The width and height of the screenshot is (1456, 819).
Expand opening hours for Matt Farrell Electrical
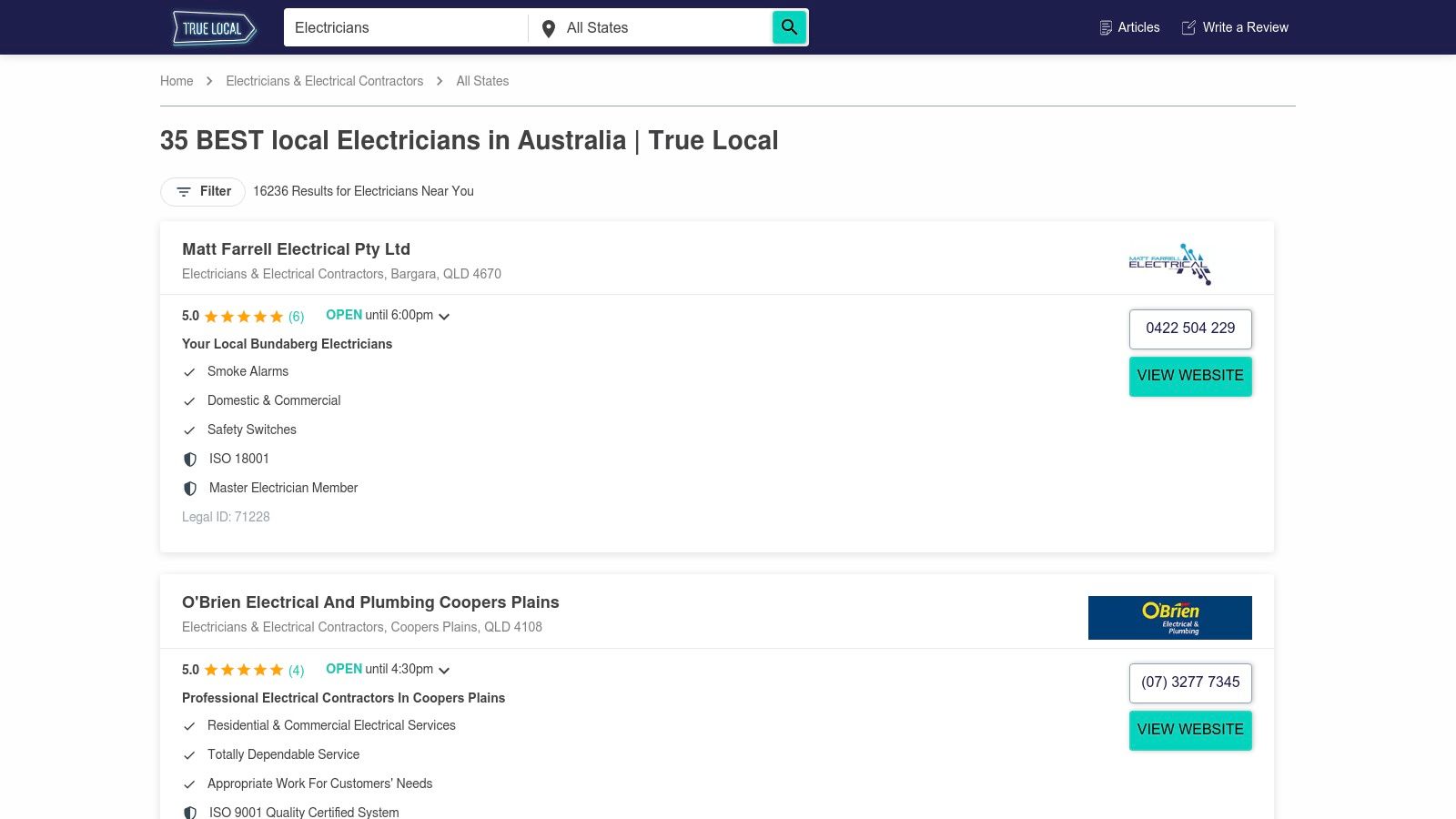tap(444, 317)
